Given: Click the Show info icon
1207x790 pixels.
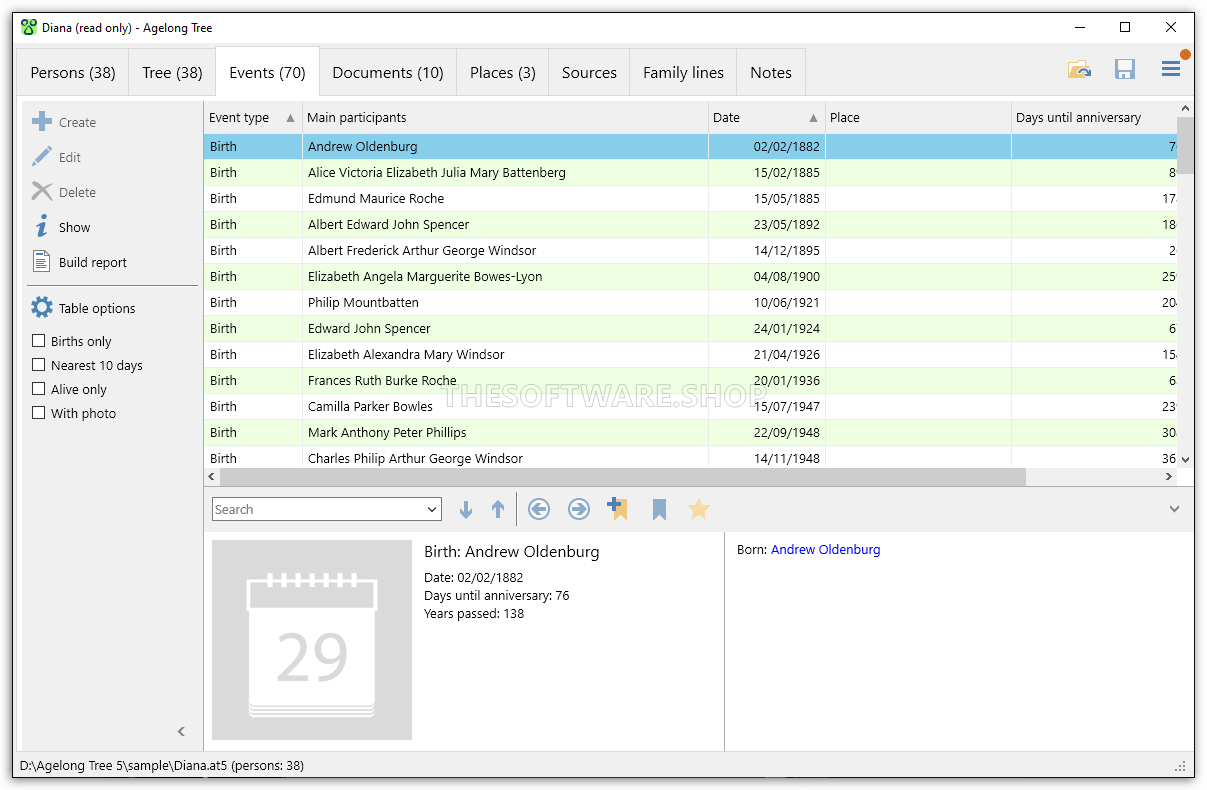Looking at the screenshot, I should 40,226.
